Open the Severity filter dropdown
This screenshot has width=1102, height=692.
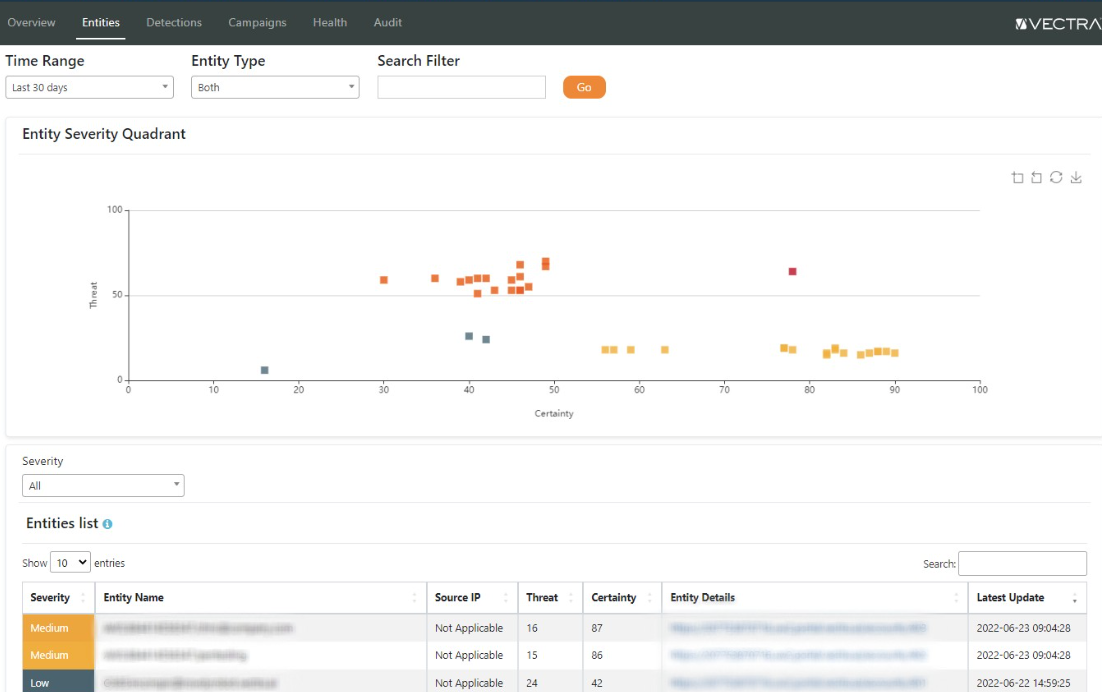click(103, 486)
